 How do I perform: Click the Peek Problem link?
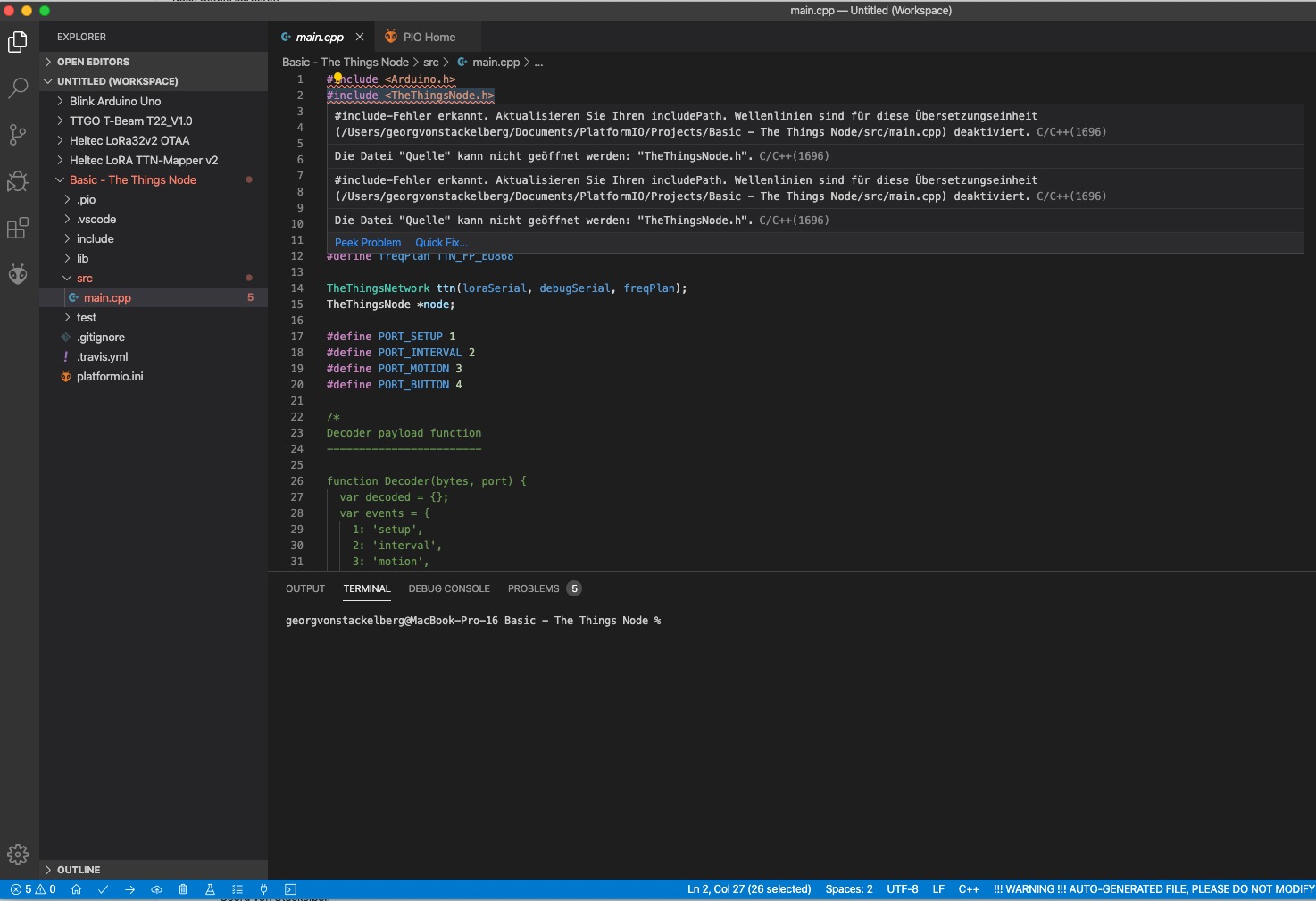click(368, 242)
